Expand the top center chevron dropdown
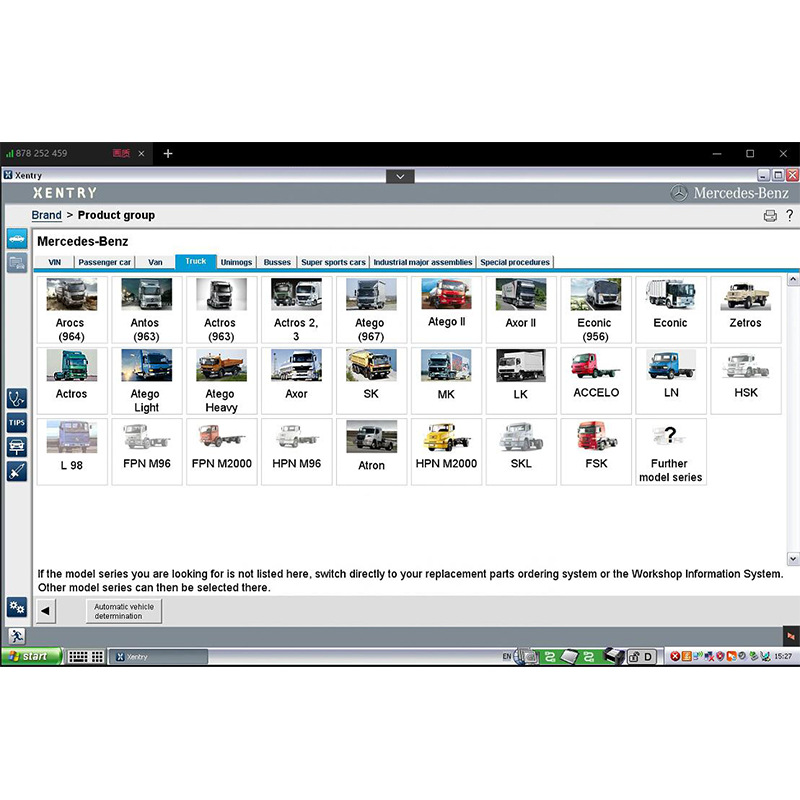 click(401, 177)
